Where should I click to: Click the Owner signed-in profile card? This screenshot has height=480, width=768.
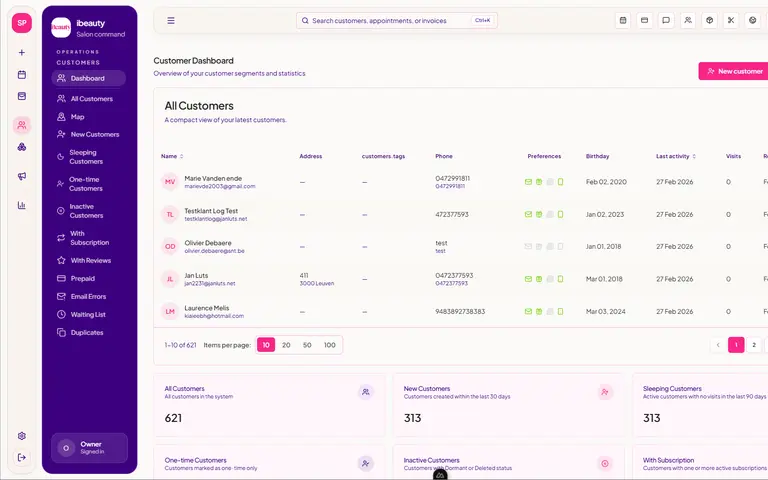click(90, 448)
